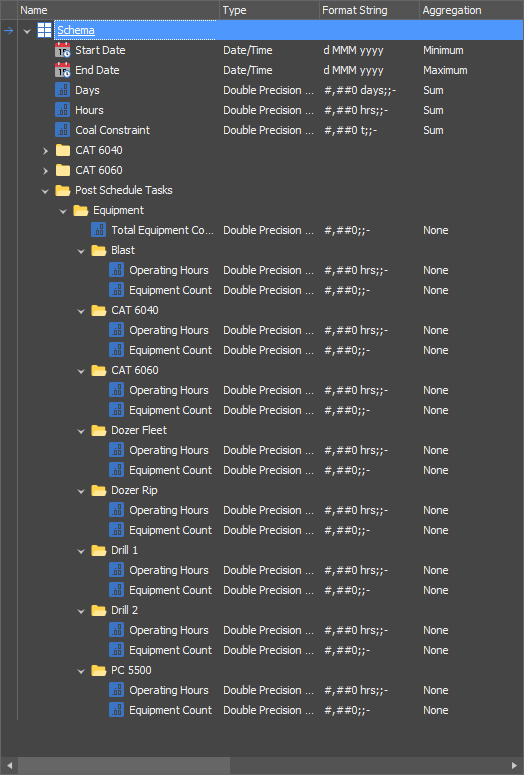The image size is (524, 775).
Task: Sort by the Type column header
Action: 269,10
